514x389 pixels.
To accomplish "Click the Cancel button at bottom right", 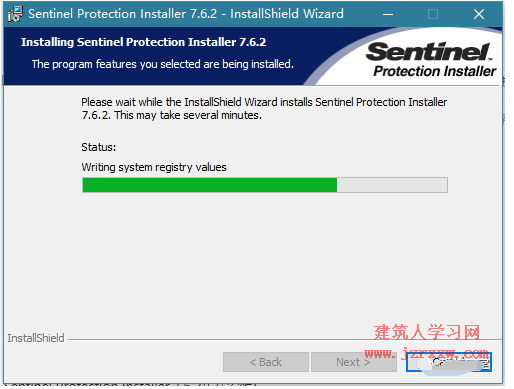I will pyautogui.click(x=449, y=362).
